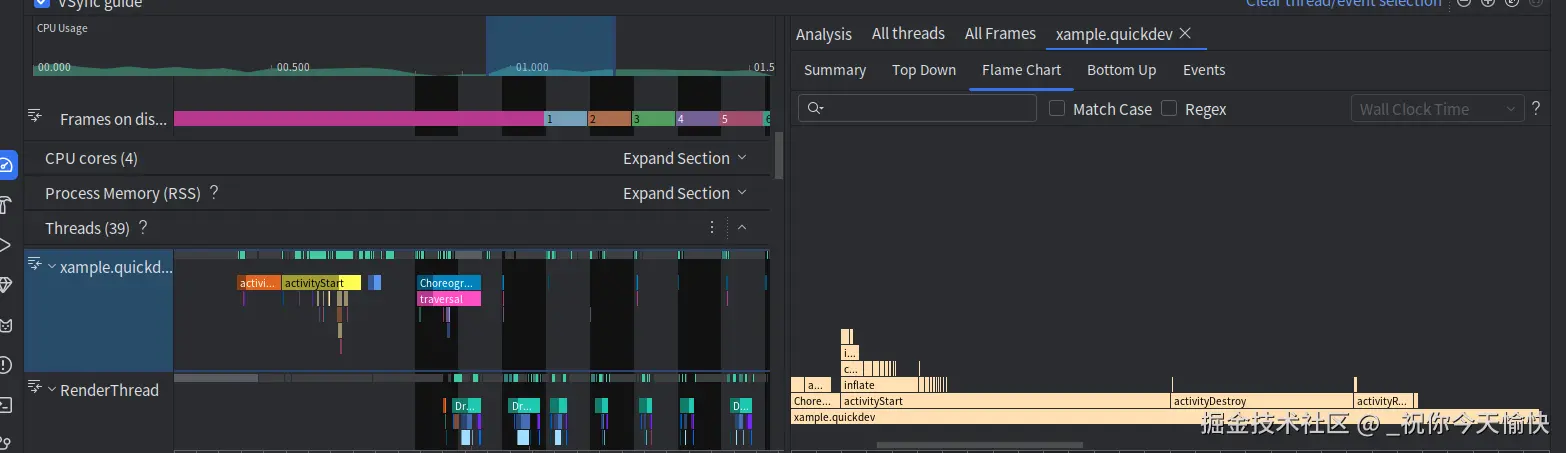Open the Problems warning icon
Image resolution: width=1566 pixels, height=453 pixels.
5,365
